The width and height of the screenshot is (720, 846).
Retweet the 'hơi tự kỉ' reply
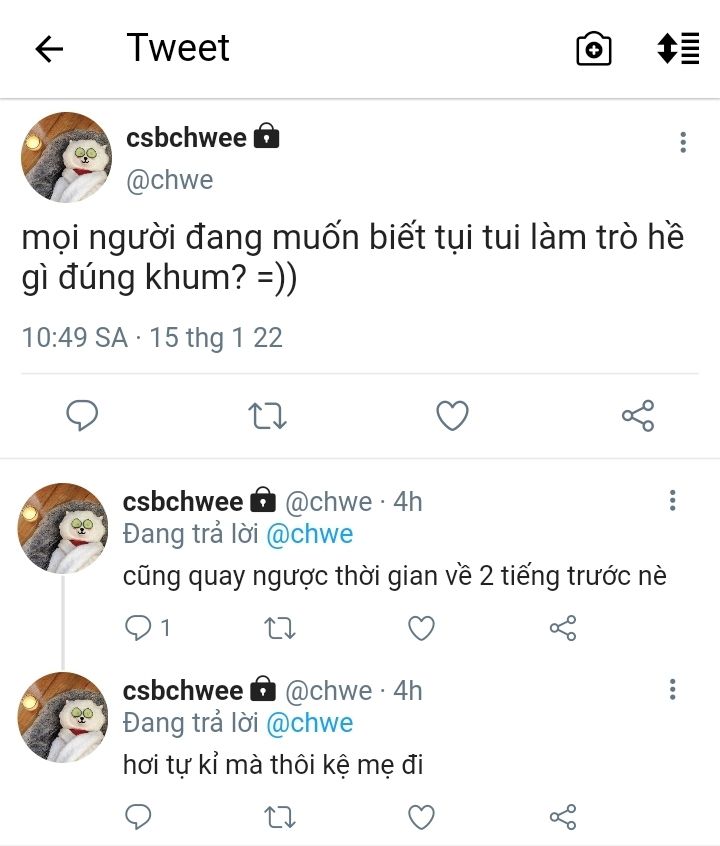pos(279,817)
